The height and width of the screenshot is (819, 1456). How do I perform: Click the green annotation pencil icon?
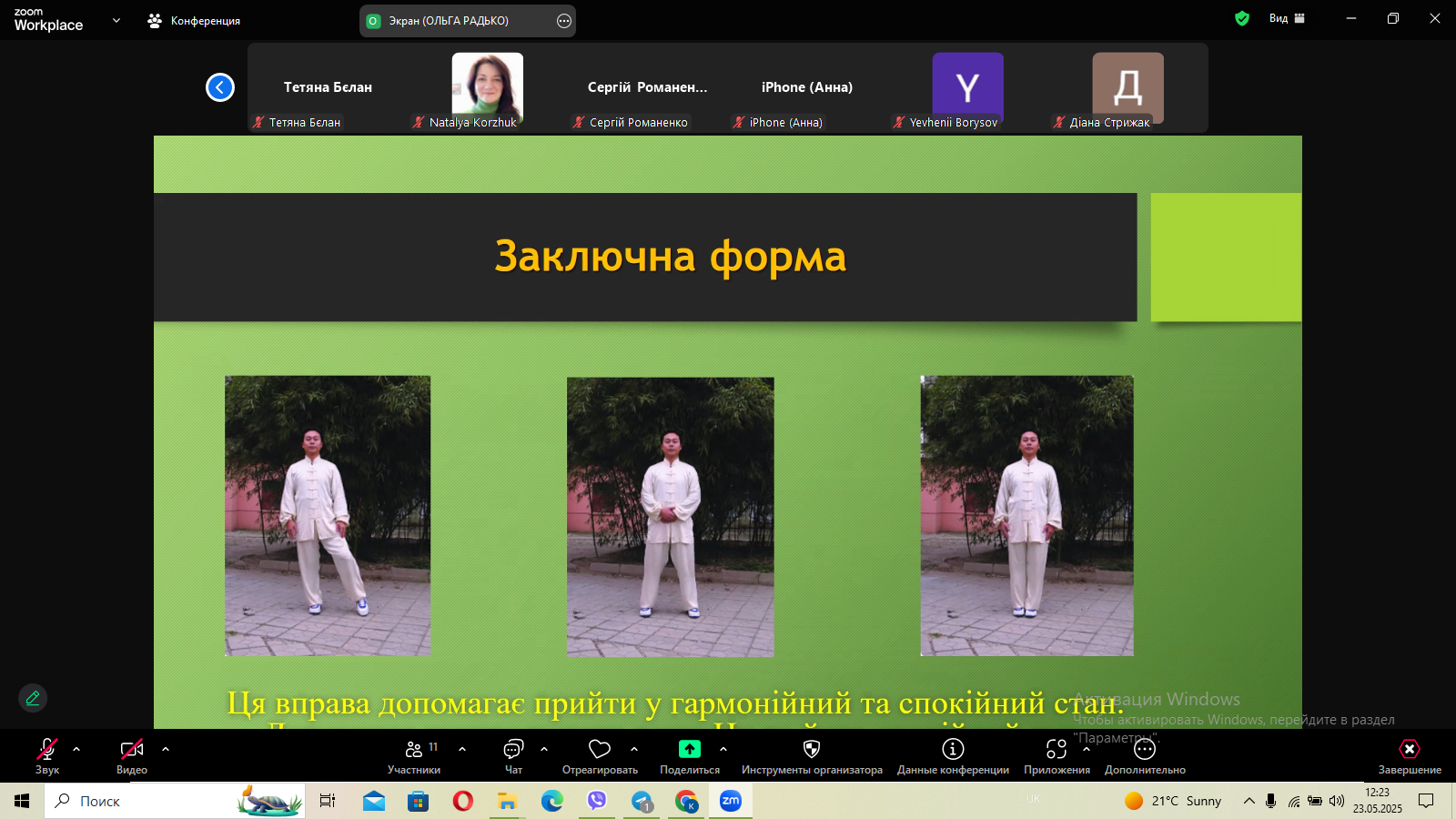point(33,698)
